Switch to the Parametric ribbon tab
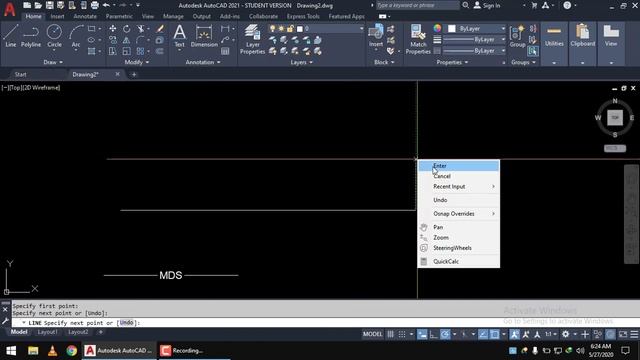 pos(119,16)
